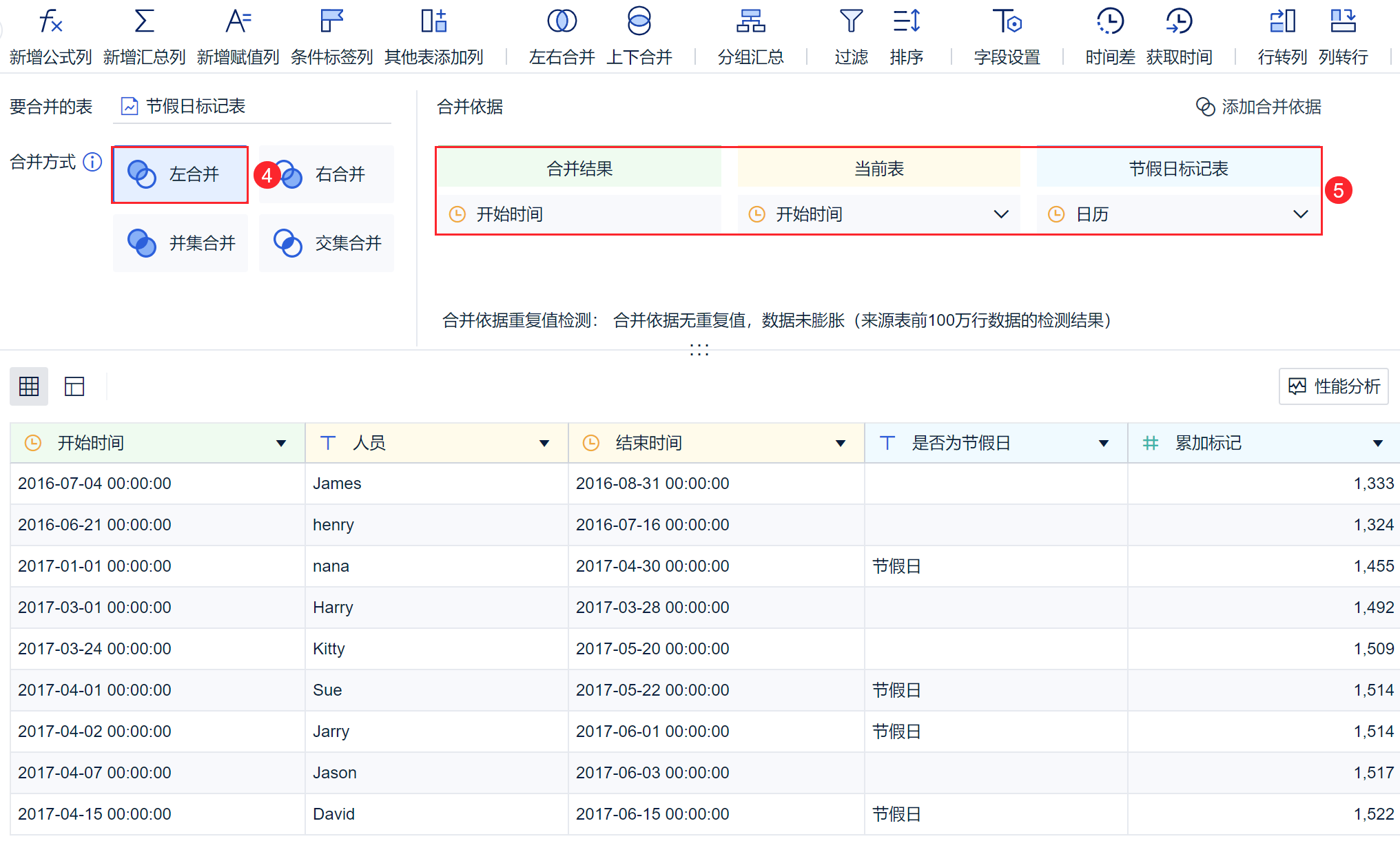Click the 新增汇总列 sigma icon
This screenshot has height=841, width=1400.
click(x=144, y=21)
